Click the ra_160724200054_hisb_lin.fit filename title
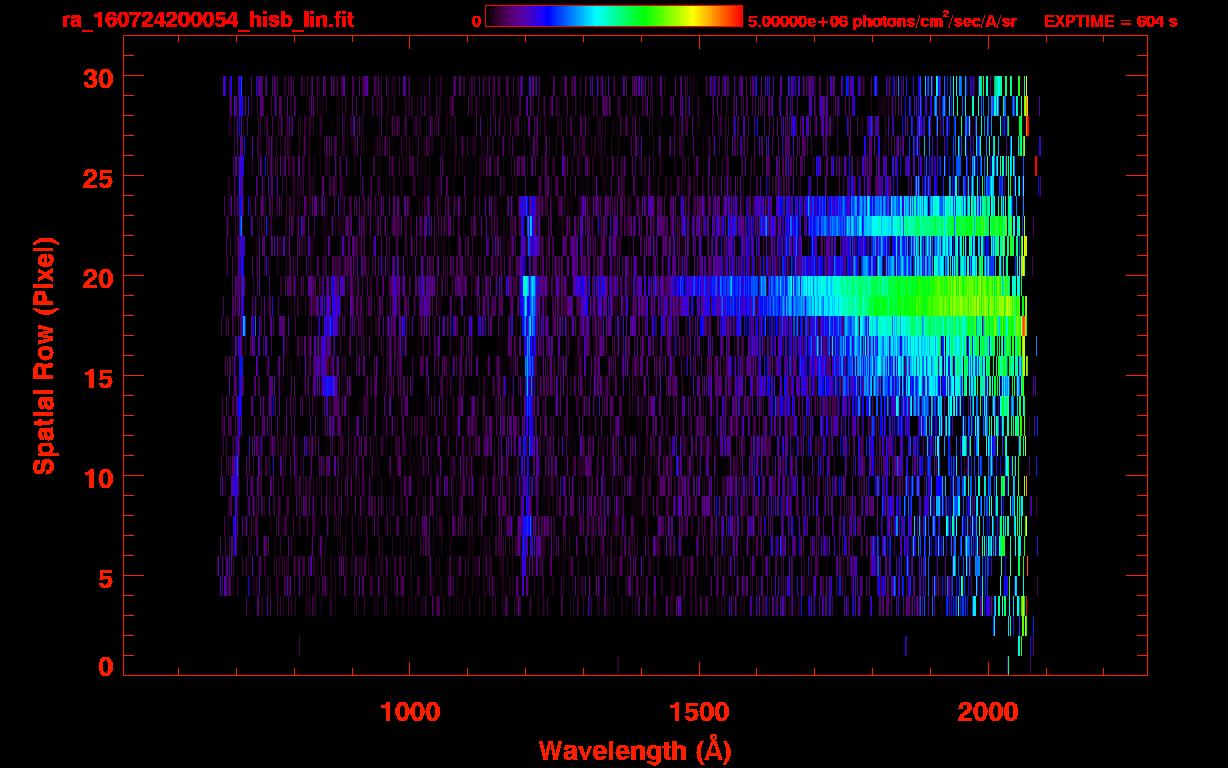1228x768 pixels. (x=207, y=20)
